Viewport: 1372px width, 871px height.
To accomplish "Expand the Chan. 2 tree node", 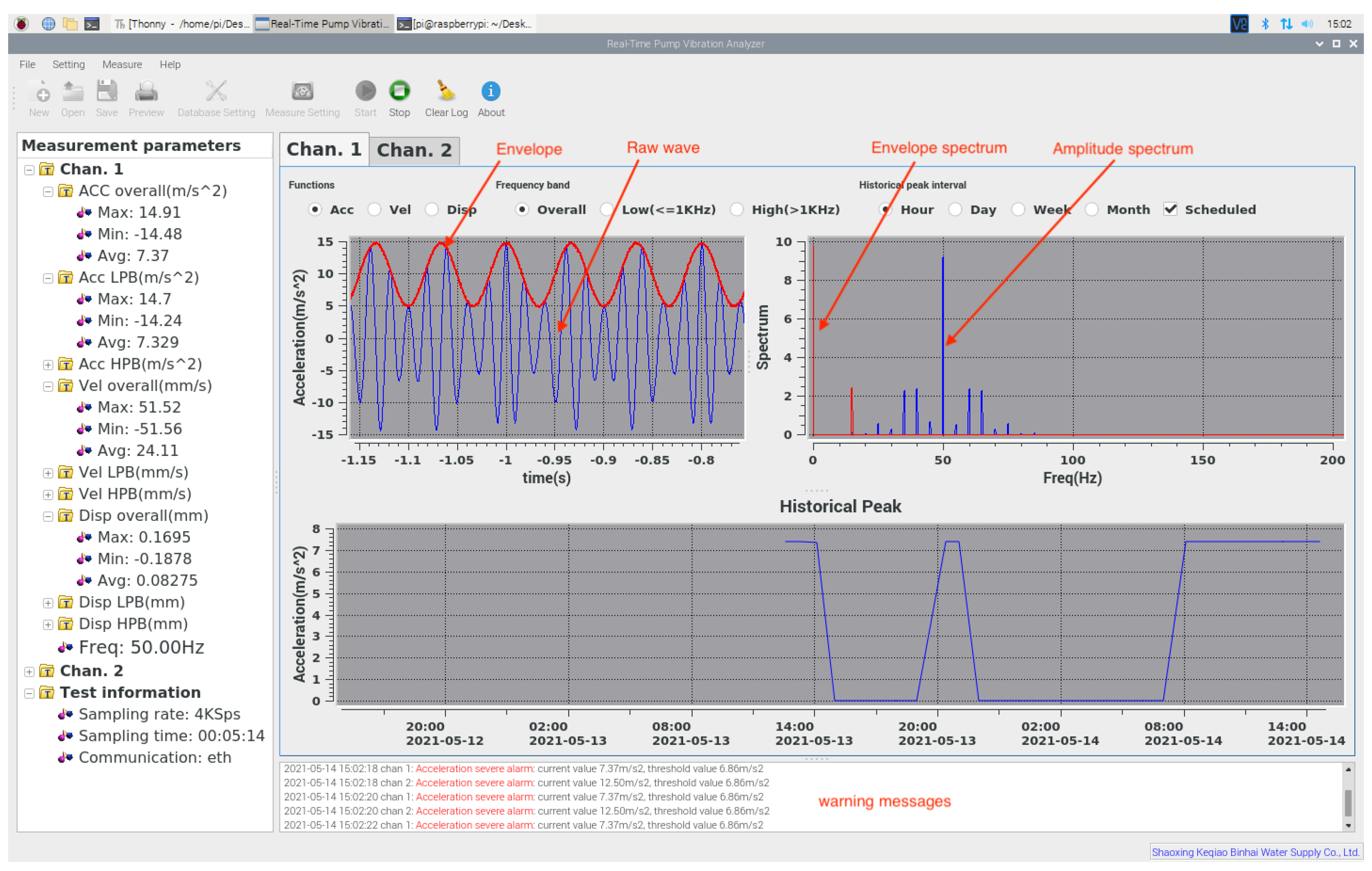I will point(29,672).
